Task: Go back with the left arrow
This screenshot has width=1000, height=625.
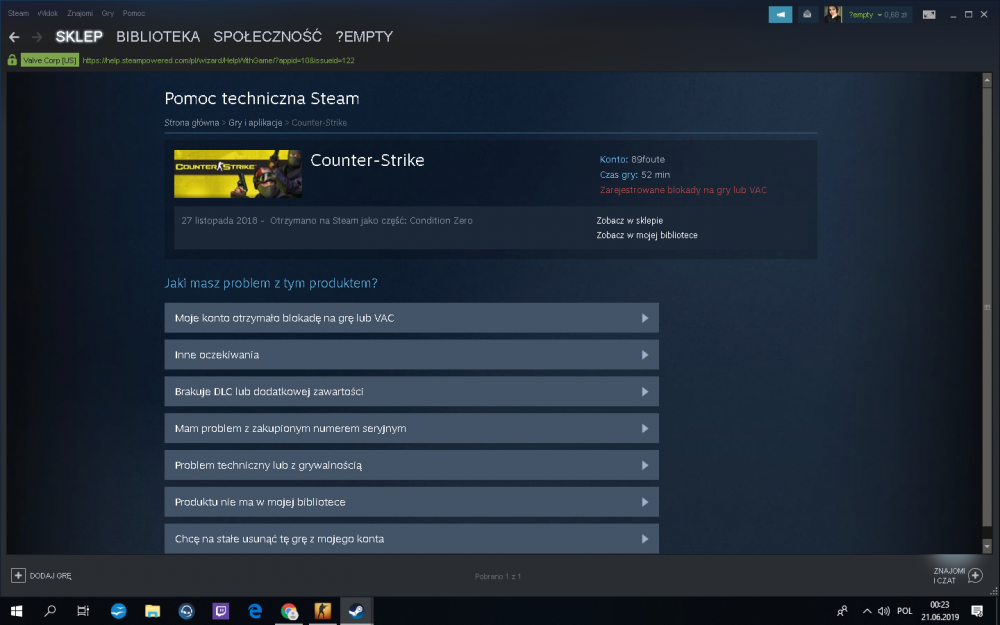Action: click(14, 37)
